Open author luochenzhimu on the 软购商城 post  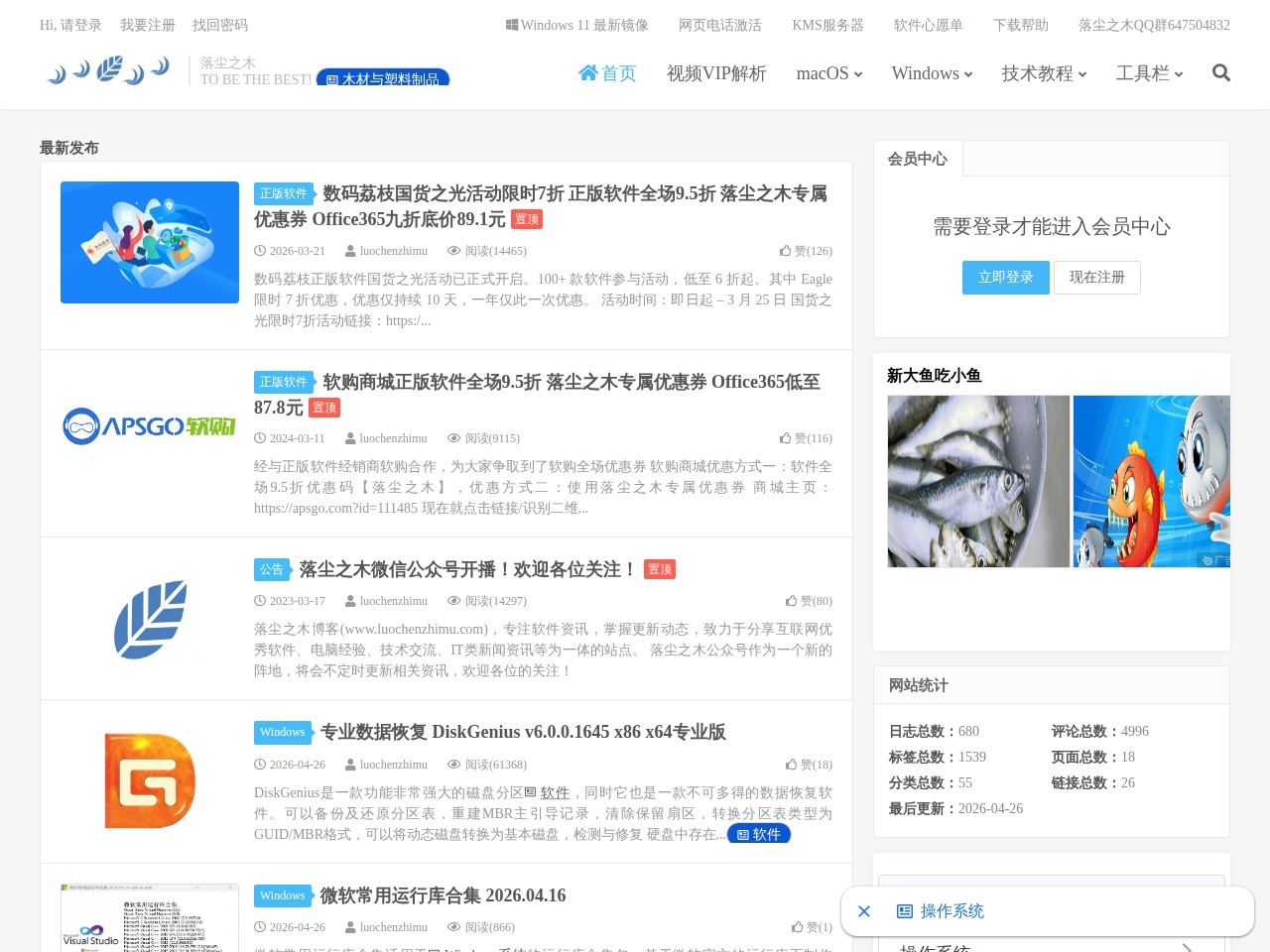pyautogui.click(x=387, y=438)
